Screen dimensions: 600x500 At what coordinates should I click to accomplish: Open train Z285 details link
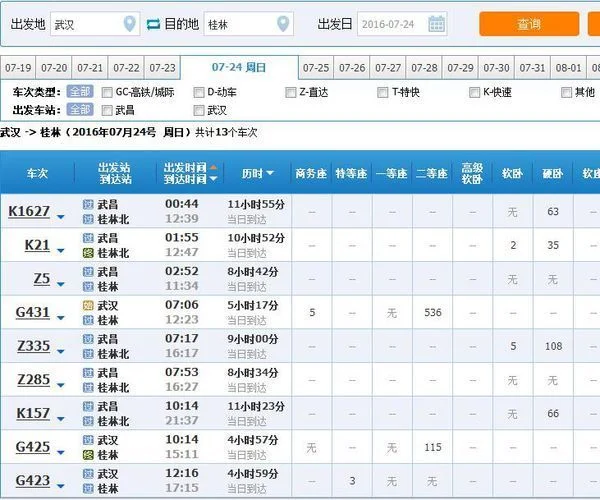pos(34,379)
